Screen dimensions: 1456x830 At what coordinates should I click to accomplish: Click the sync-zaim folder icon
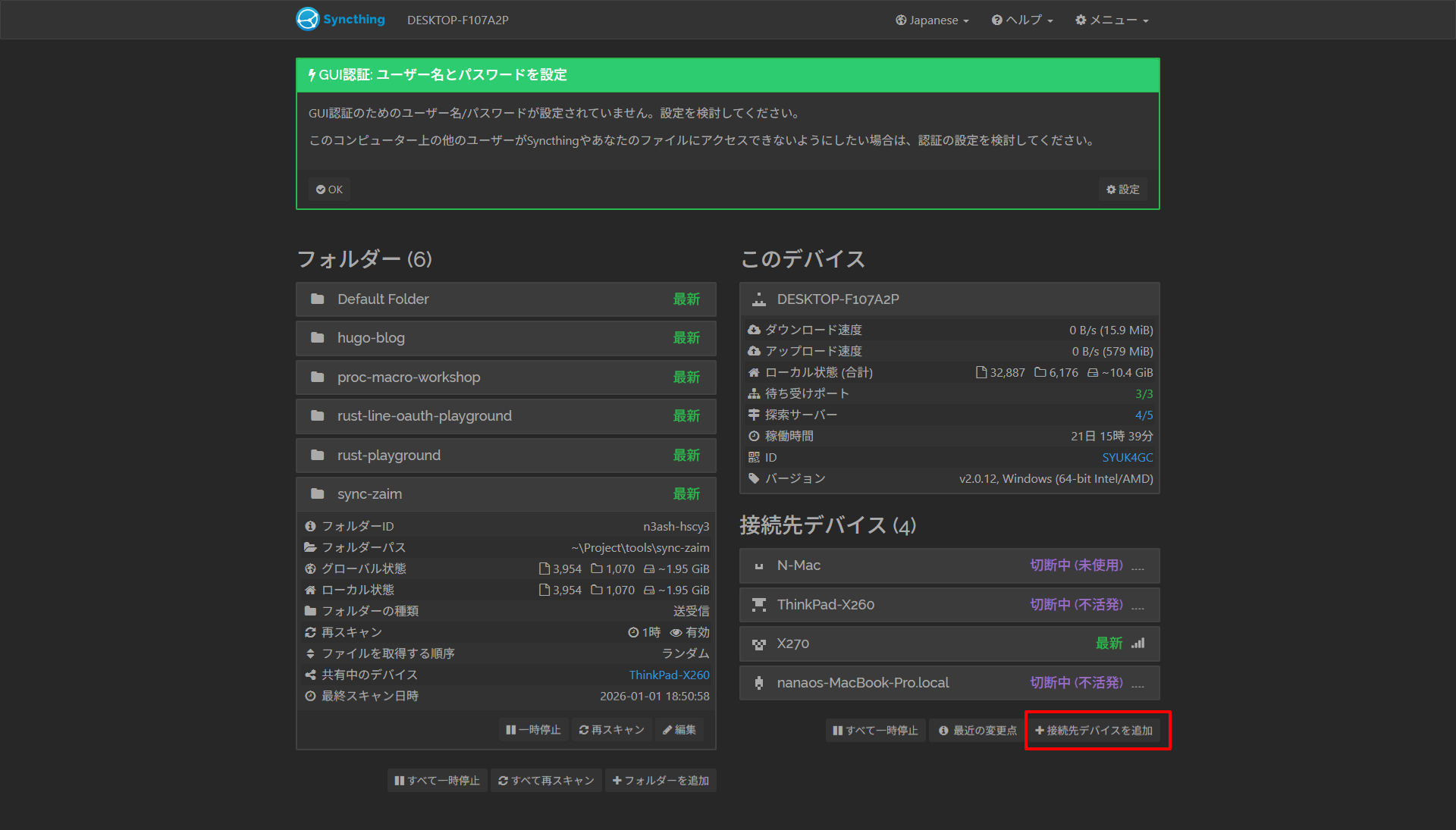click(317, 494)
